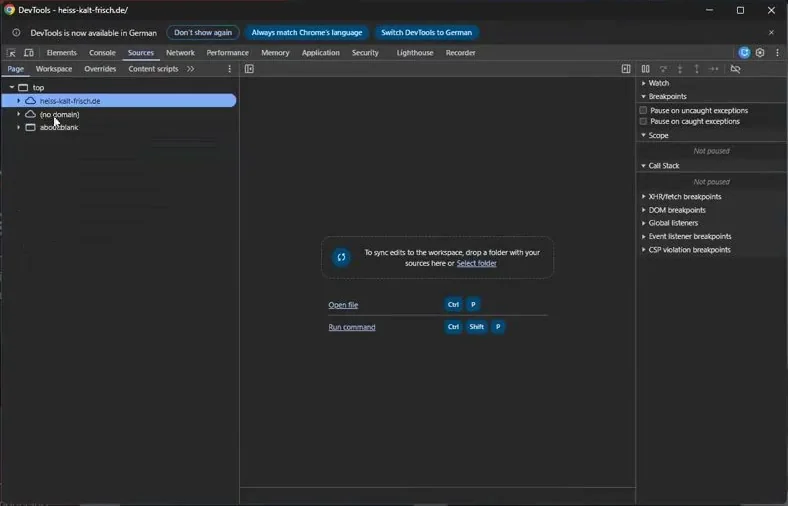Dismiss the language notification bar
The image size is (788, 506).
[771, 33]
